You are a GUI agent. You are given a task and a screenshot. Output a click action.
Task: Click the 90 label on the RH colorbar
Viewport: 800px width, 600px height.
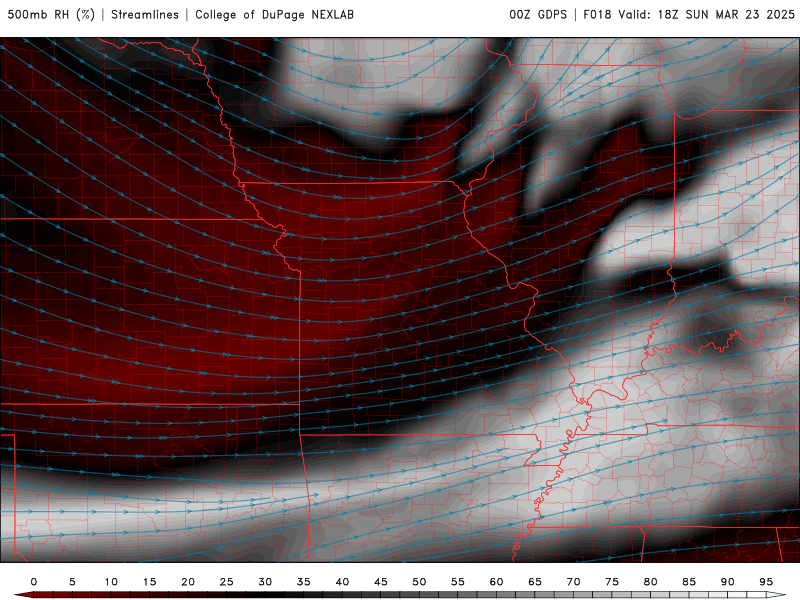click(x=727, y=582)
